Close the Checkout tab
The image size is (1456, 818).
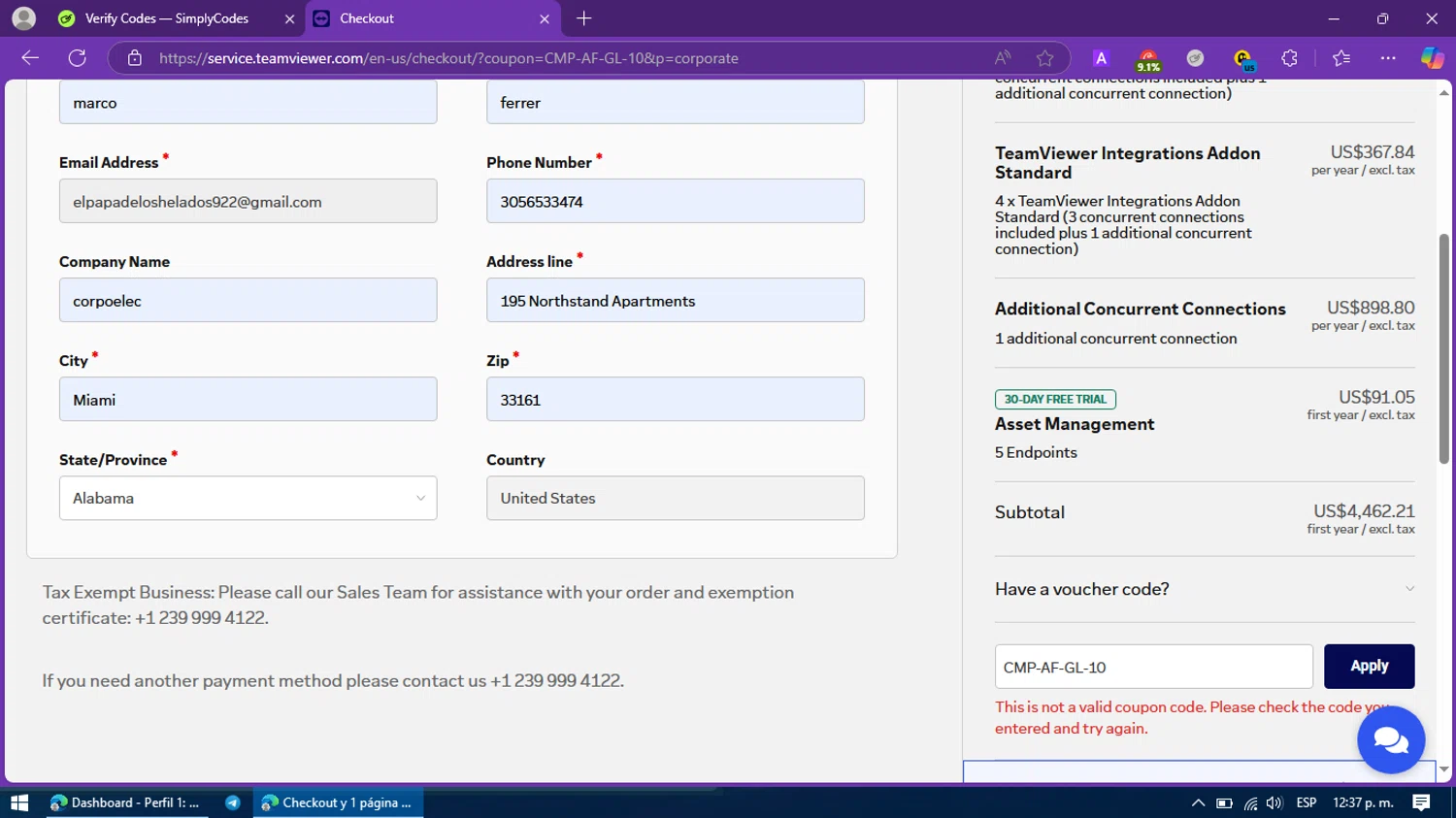click(545, 18)
